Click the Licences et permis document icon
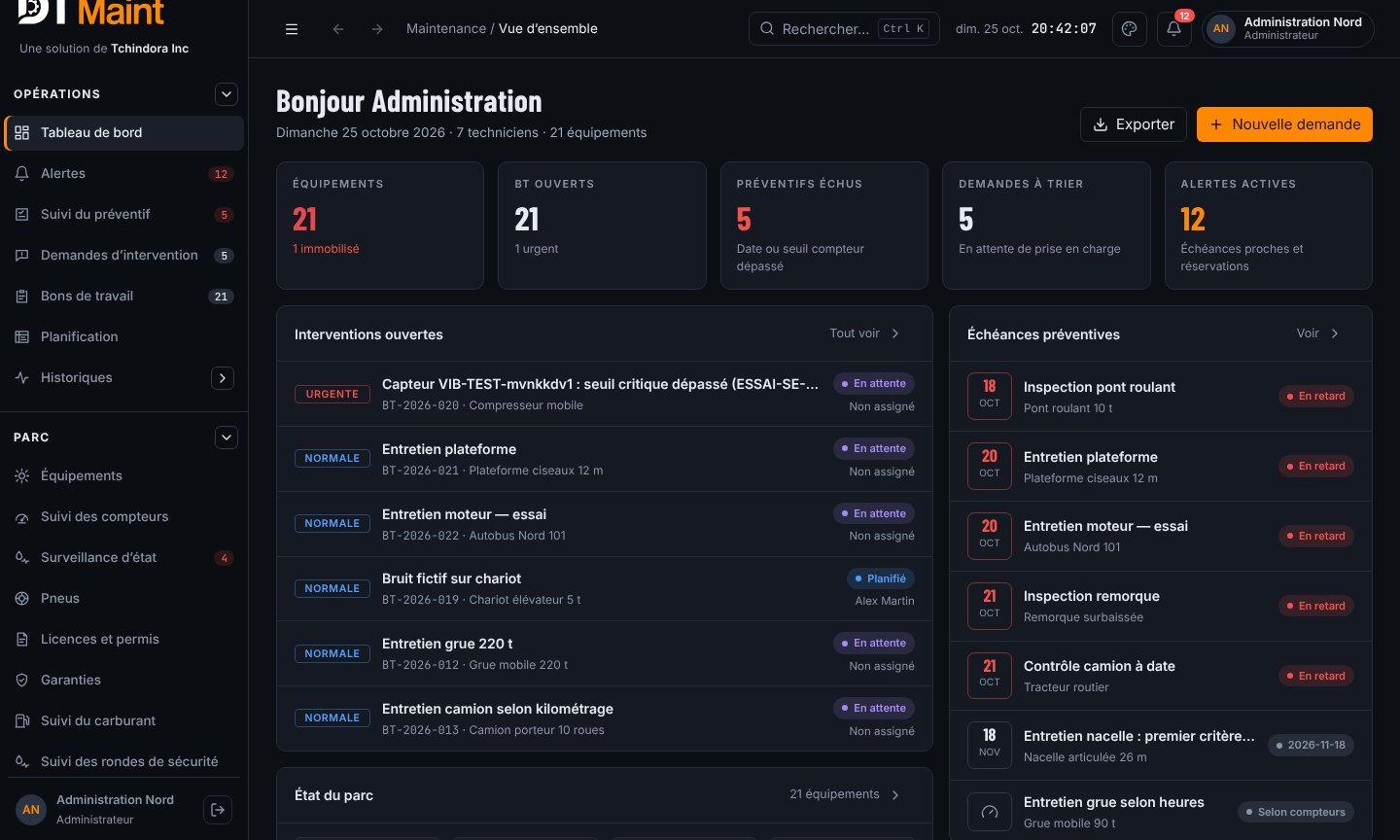Screen dimensions: 1400x840 (22, 639)
